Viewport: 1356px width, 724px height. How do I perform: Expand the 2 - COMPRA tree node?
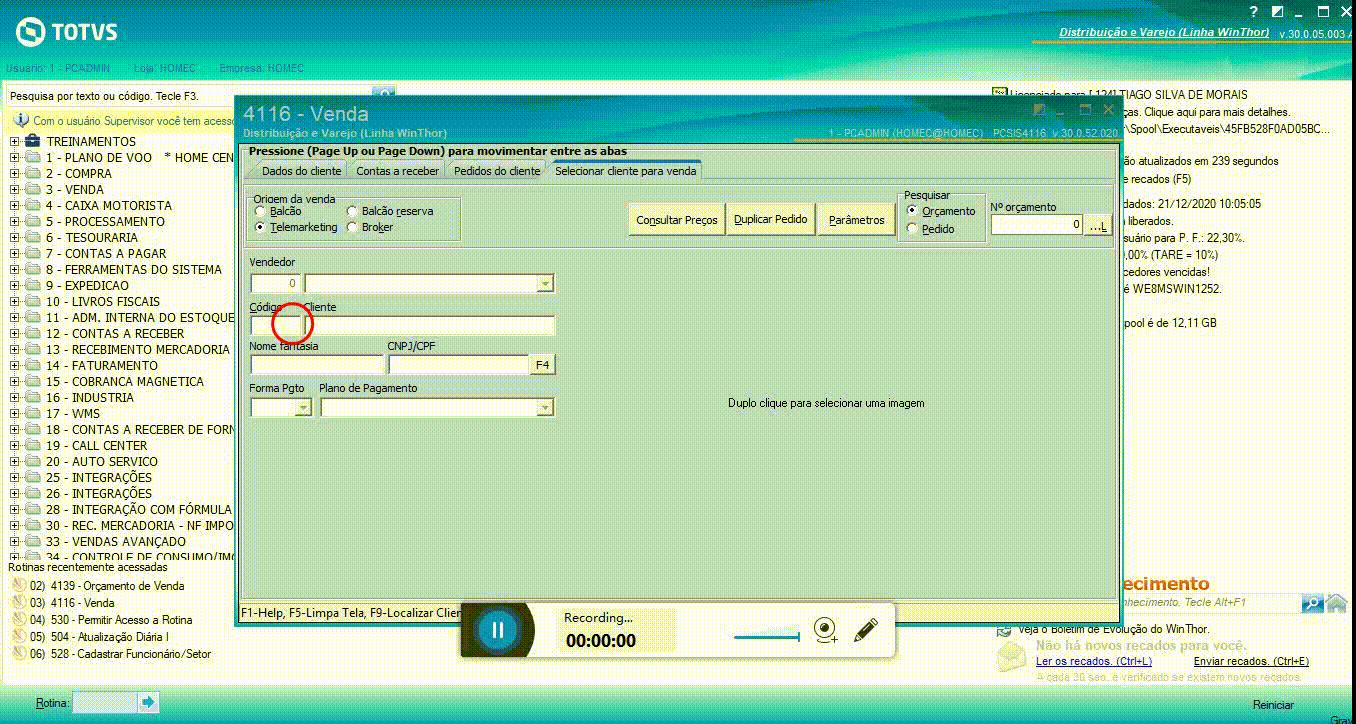(x=15, y=173)
